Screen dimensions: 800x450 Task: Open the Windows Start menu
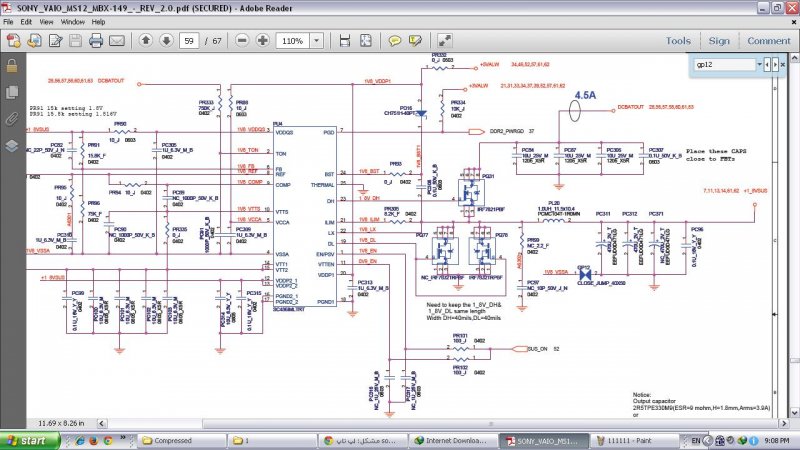(x=30, y=440)
